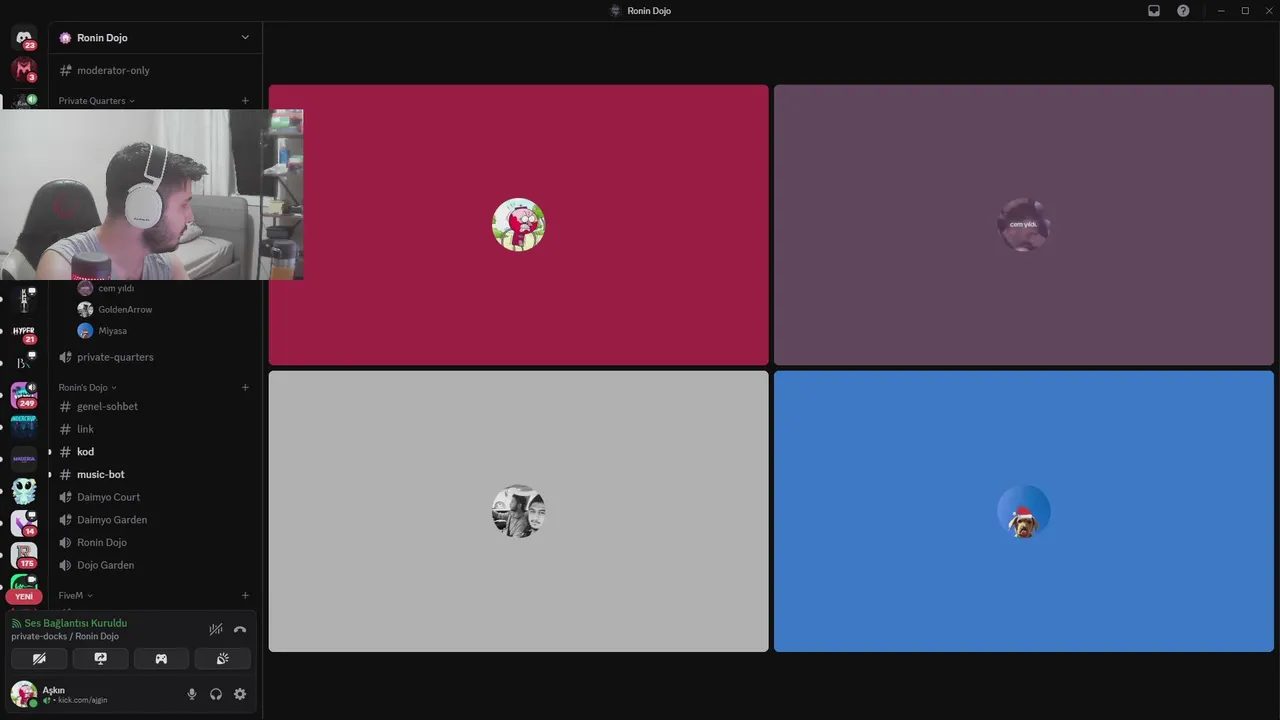The height and width of the screenshot is (720, 1280).
Task: Open the help question mark icon
Action: coord(1183,10)
